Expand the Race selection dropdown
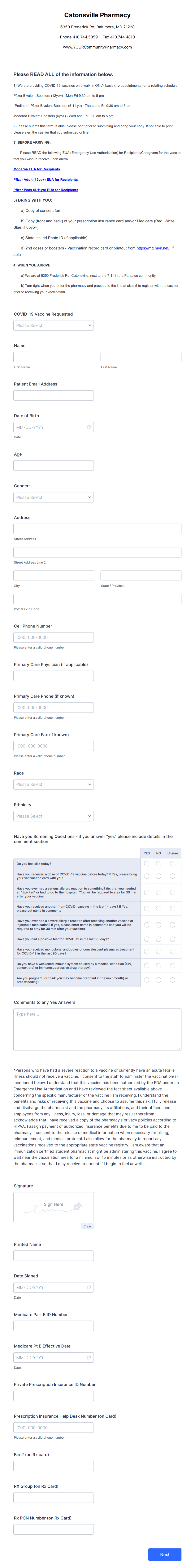The image size is (195, 1568). (x=53, y=784)
